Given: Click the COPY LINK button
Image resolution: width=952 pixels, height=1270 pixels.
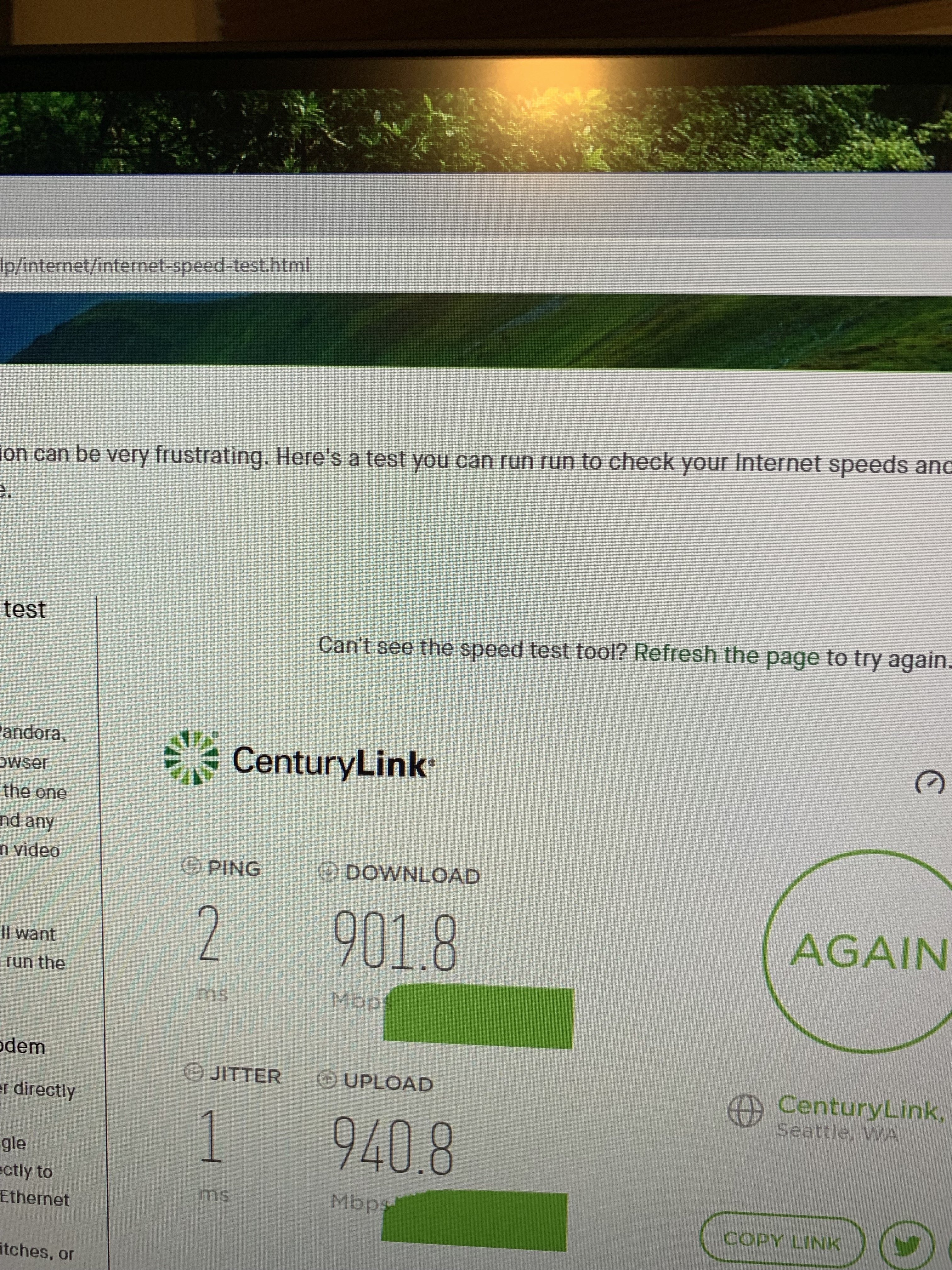Looking at the screenshot, I should point(782,1242).
